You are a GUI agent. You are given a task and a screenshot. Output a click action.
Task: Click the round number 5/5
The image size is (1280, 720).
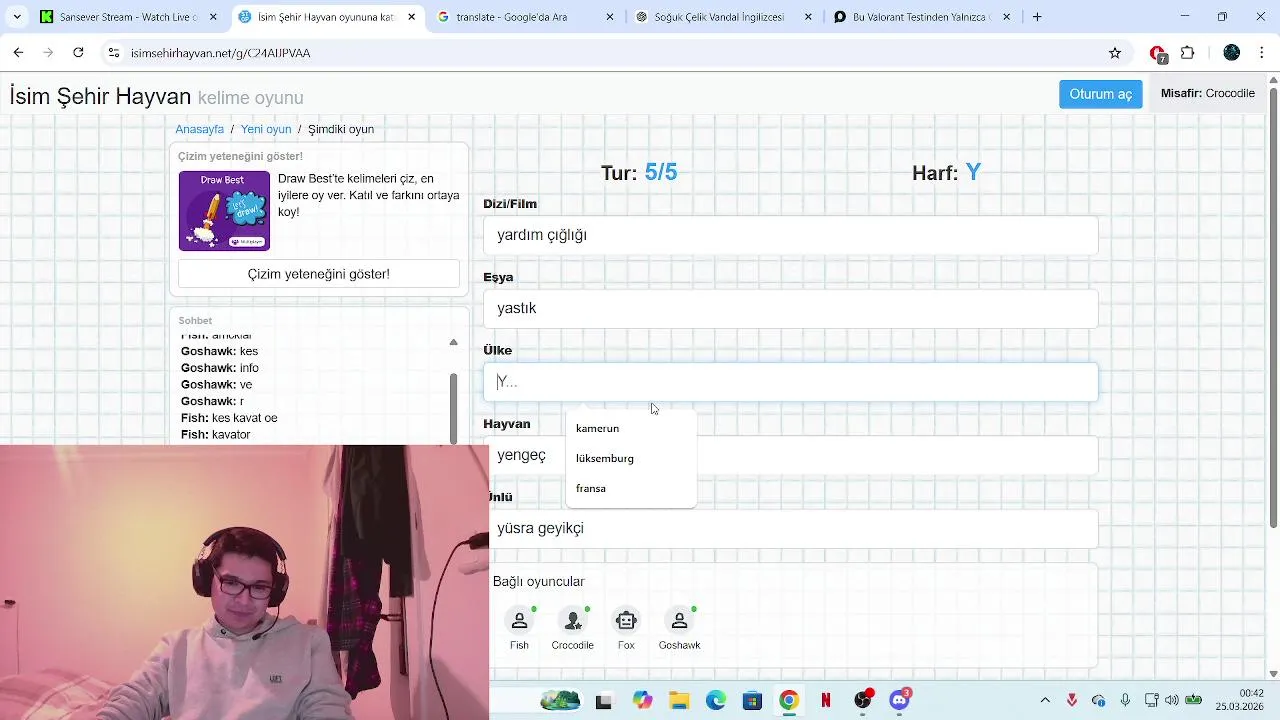660,172
